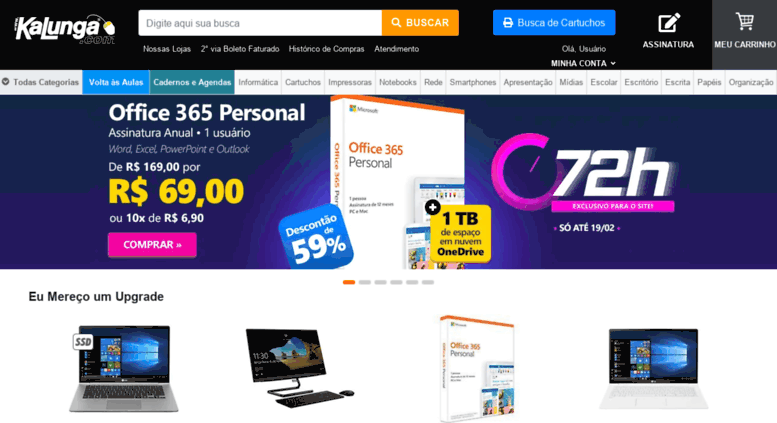The width and height of the screenshot is (777, 423).
Task: Open the Nossas Lojas link
Action: (167, 49)
